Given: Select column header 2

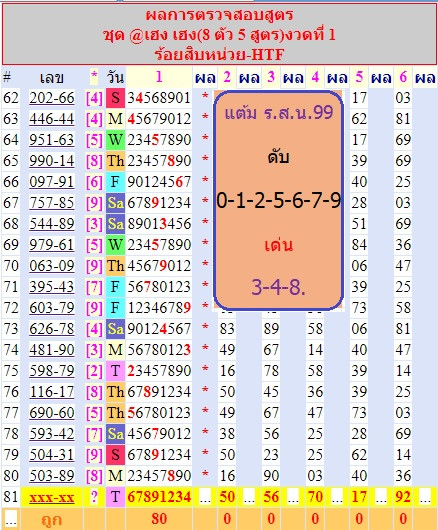Looking at the screenshot, I should pyautogui.click(x=227, y=77).
